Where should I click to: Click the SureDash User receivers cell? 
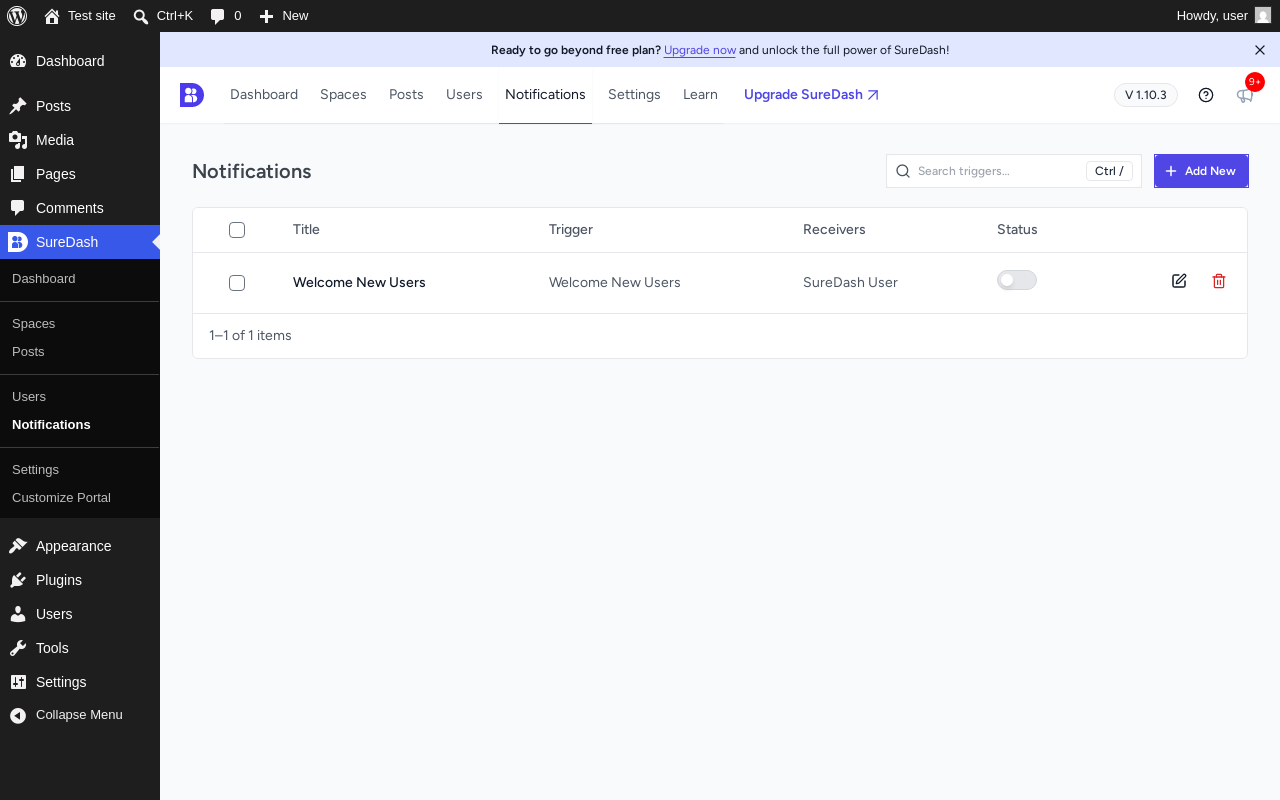850,283
